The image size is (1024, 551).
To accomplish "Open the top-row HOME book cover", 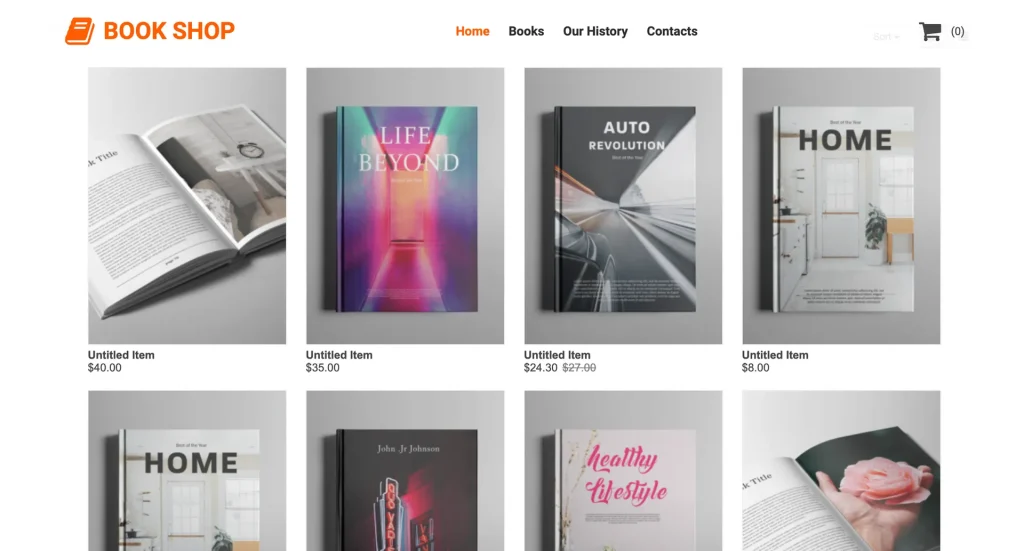I will (x=841, y=206).
